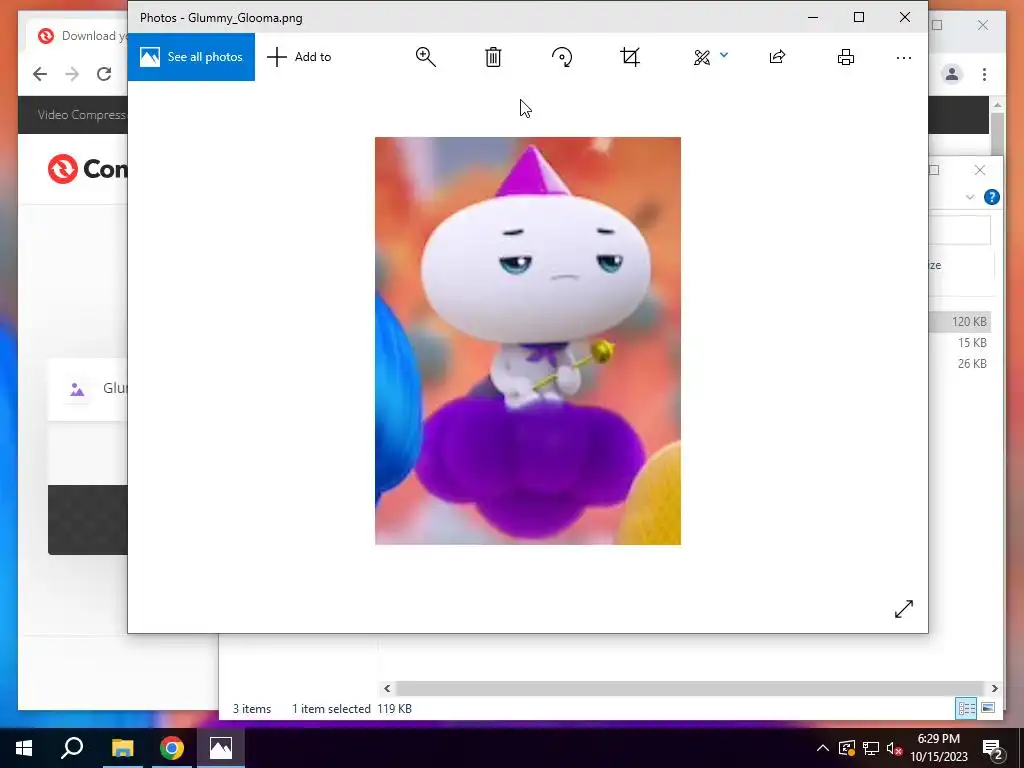
Task: Click the network icon in the system tray
Action: tap(871, 748)
